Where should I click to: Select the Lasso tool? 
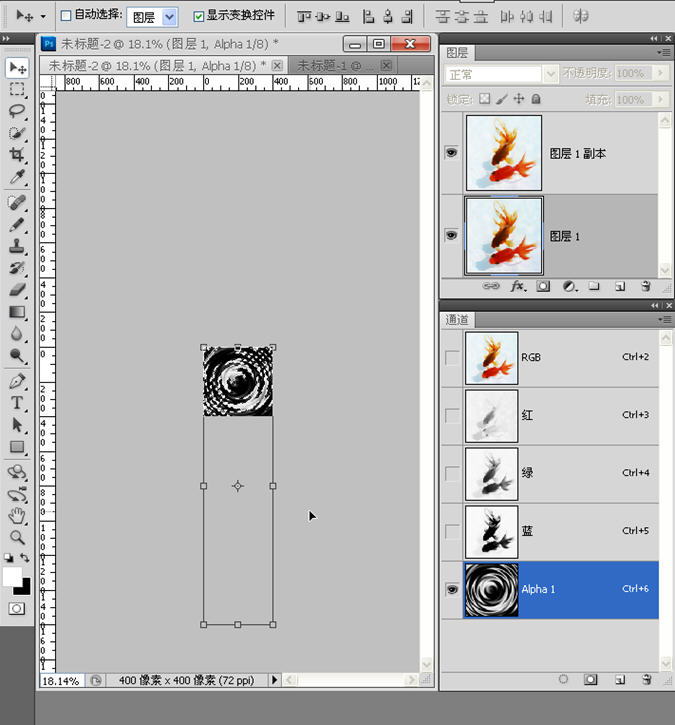(17, 111)
